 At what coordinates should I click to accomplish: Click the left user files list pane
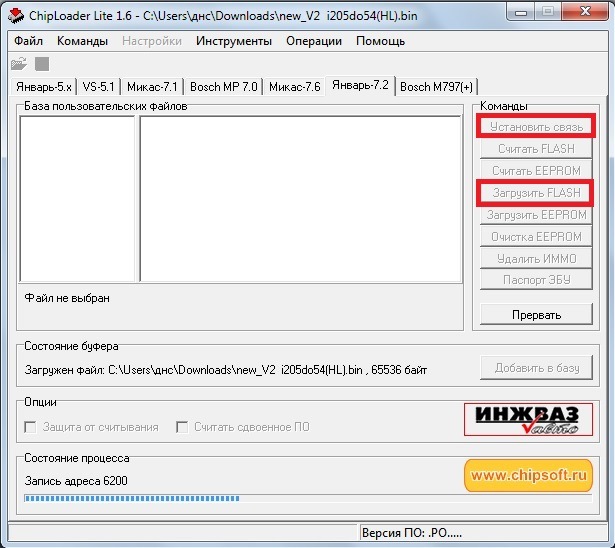tap(77, 199)
